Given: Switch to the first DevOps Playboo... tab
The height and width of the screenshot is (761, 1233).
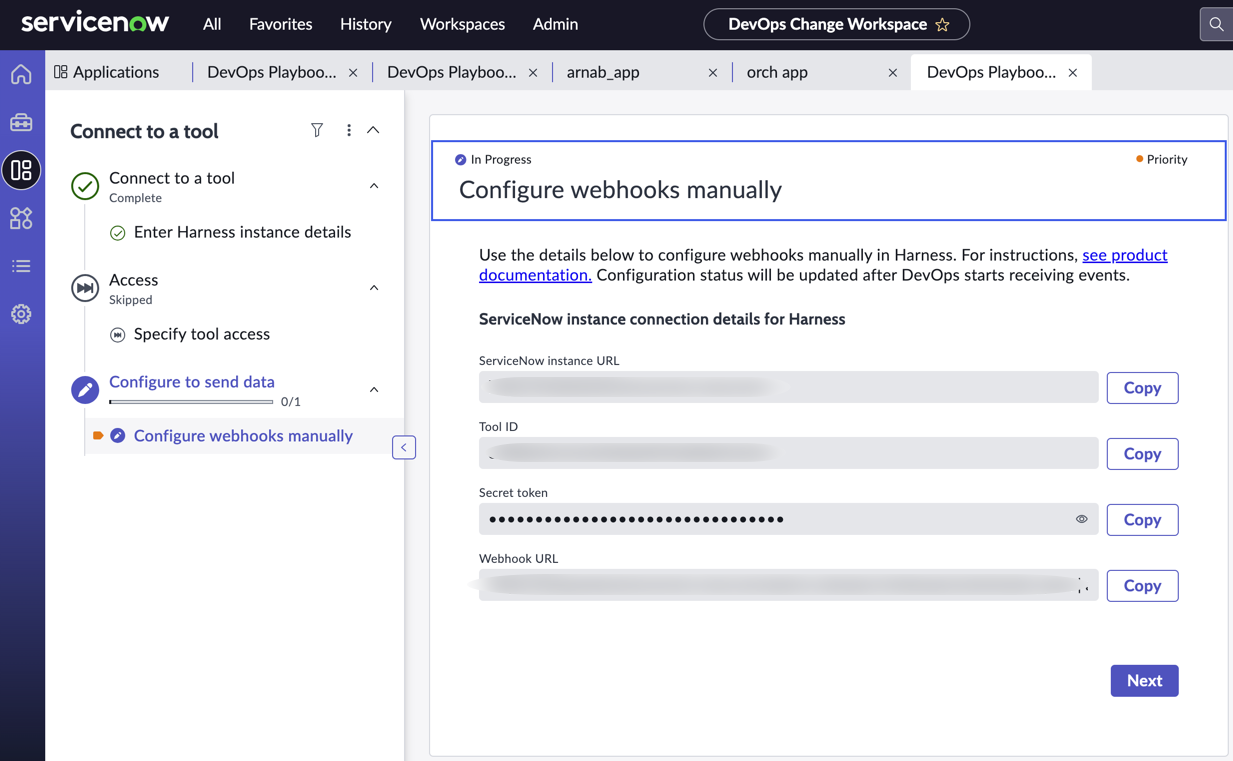Looking at the screenshot, I should click(271, 72).
